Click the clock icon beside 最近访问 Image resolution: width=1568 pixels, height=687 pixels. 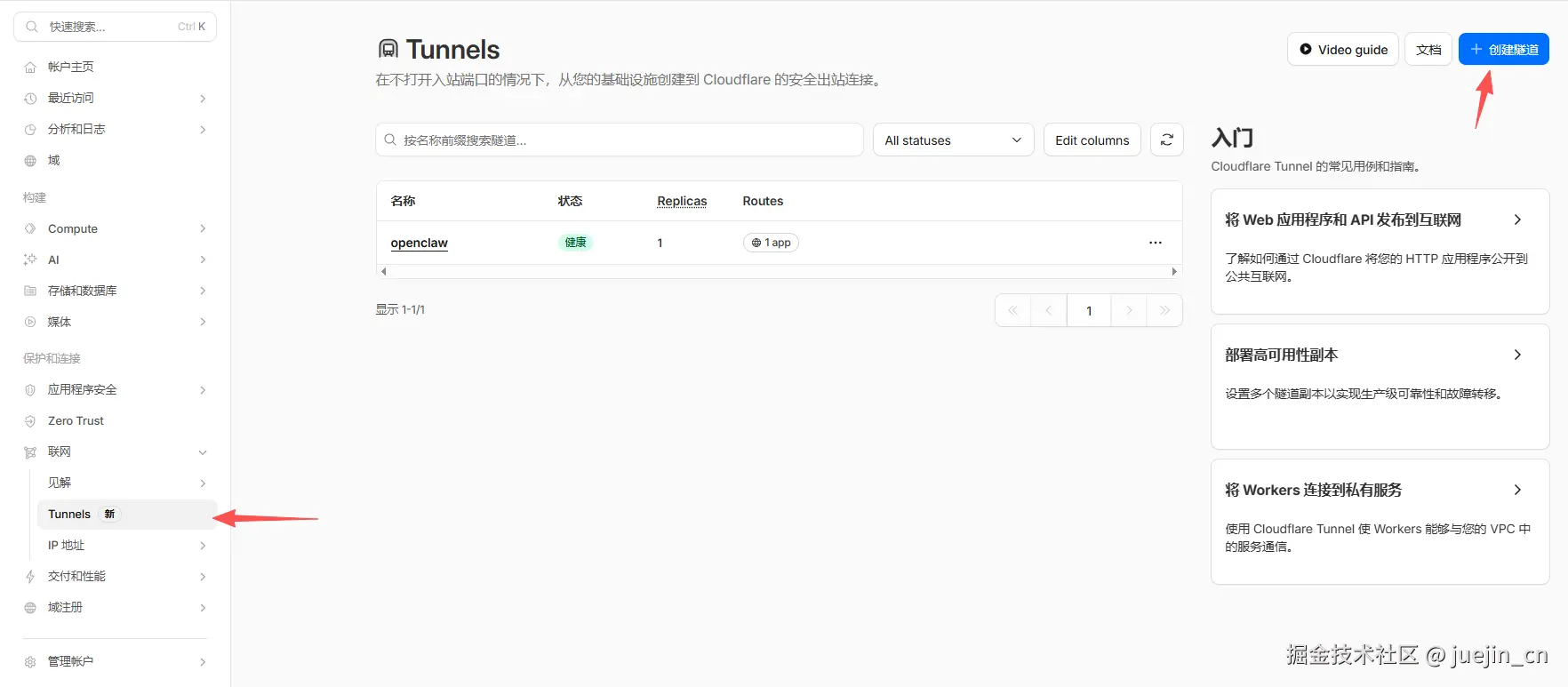tap(30, 99)
